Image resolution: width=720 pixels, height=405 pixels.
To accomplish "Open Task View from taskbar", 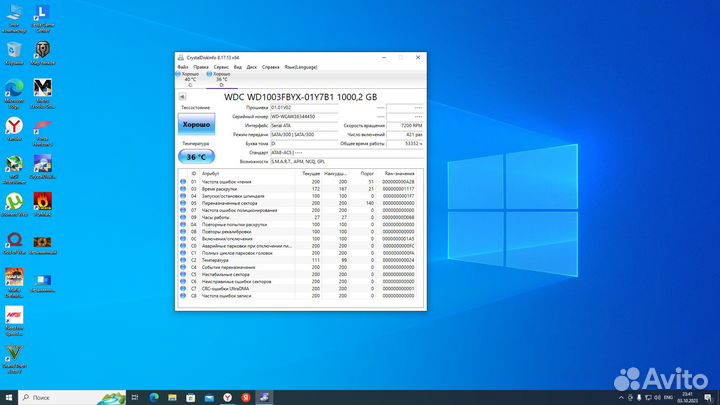I will [135, 397].
